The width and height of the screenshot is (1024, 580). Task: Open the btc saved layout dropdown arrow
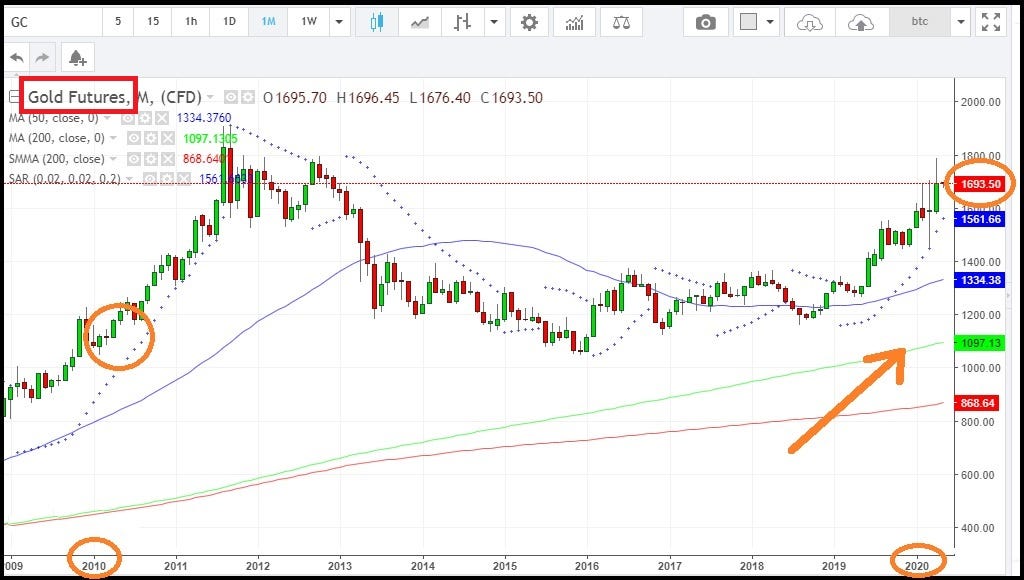(x=961, y=22)
